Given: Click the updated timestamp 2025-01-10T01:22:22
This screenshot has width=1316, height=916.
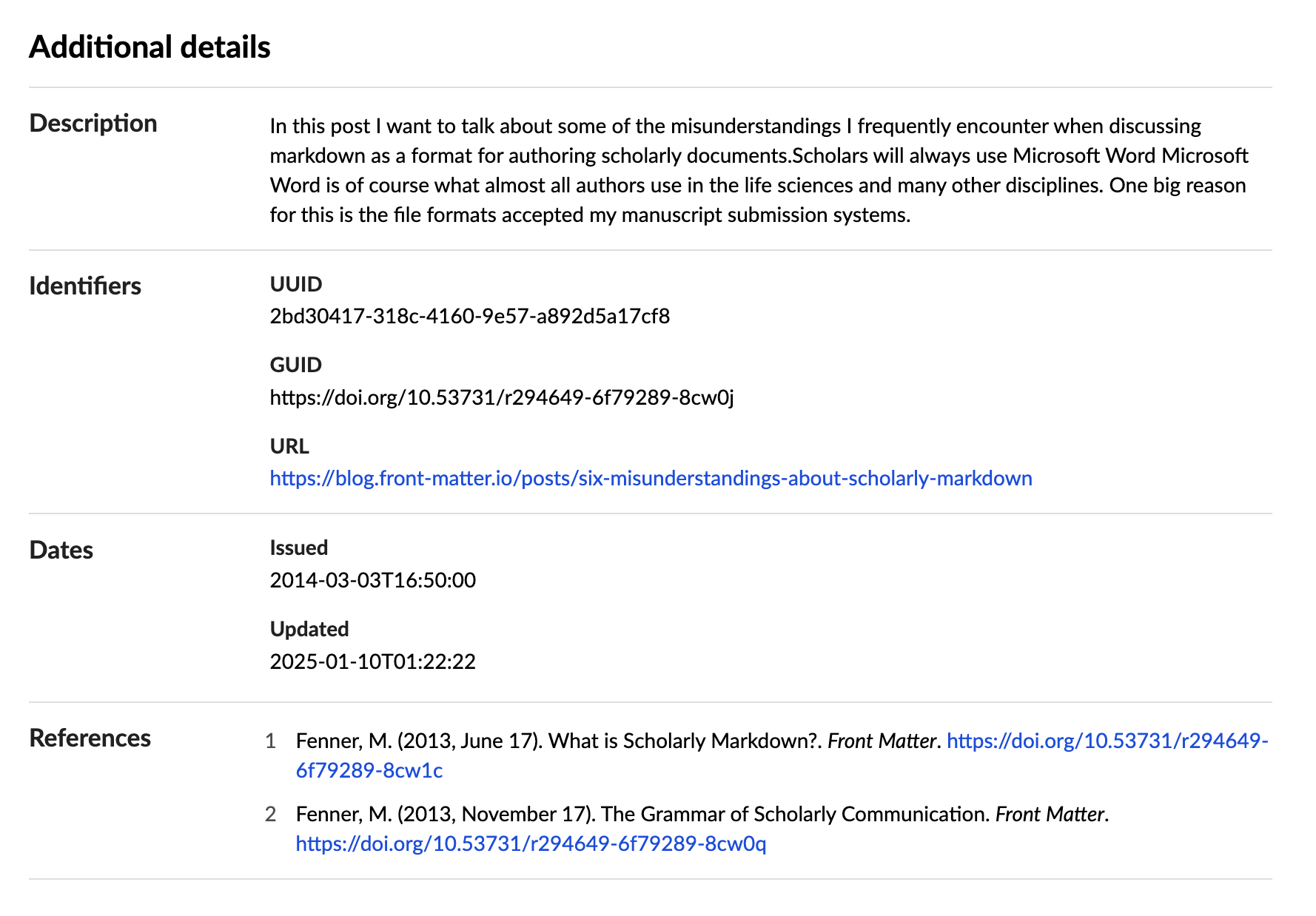Looking at the screenshot, I should pos(372,661).
